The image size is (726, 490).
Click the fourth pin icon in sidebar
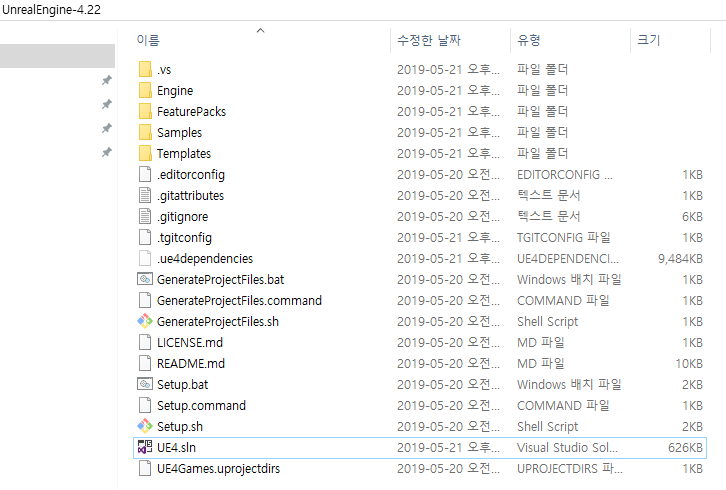click(107, 152)
